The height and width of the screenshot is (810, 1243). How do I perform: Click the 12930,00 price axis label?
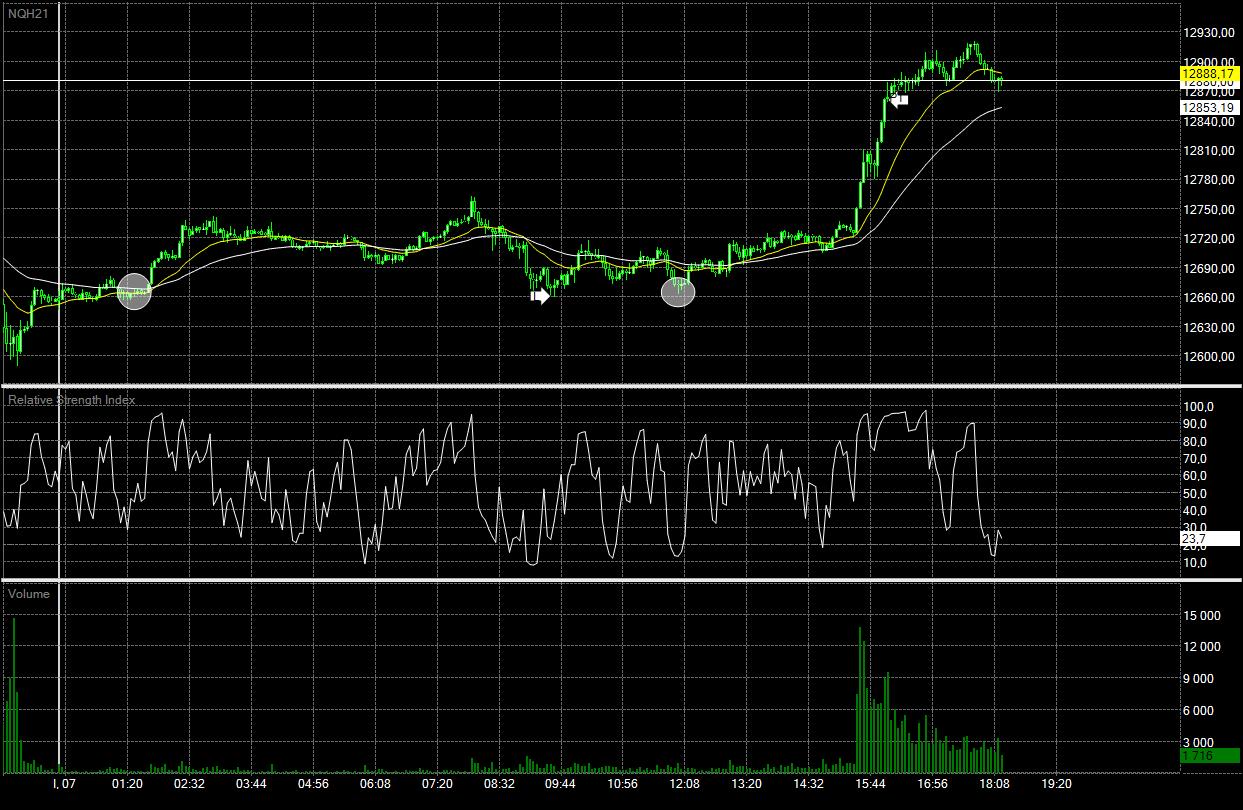[1208, 32]
